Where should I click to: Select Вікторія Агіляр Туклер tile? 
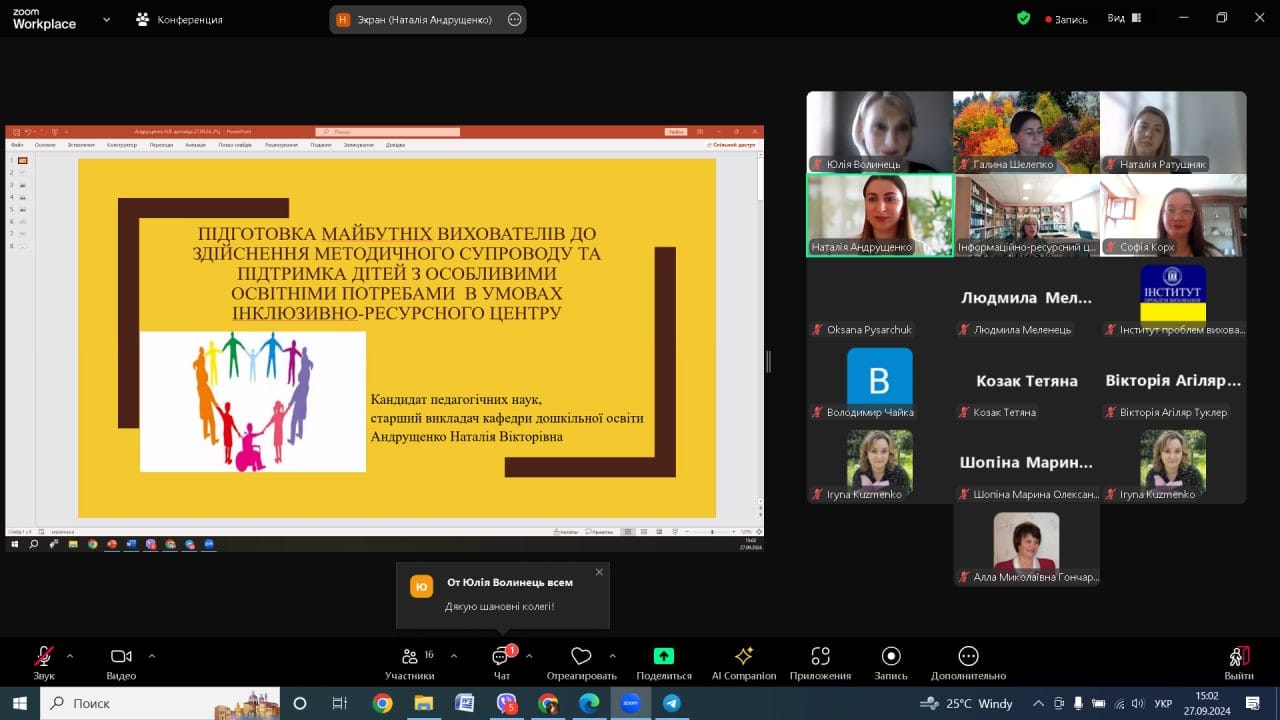pyautogui.click(x=1173, y=381)
